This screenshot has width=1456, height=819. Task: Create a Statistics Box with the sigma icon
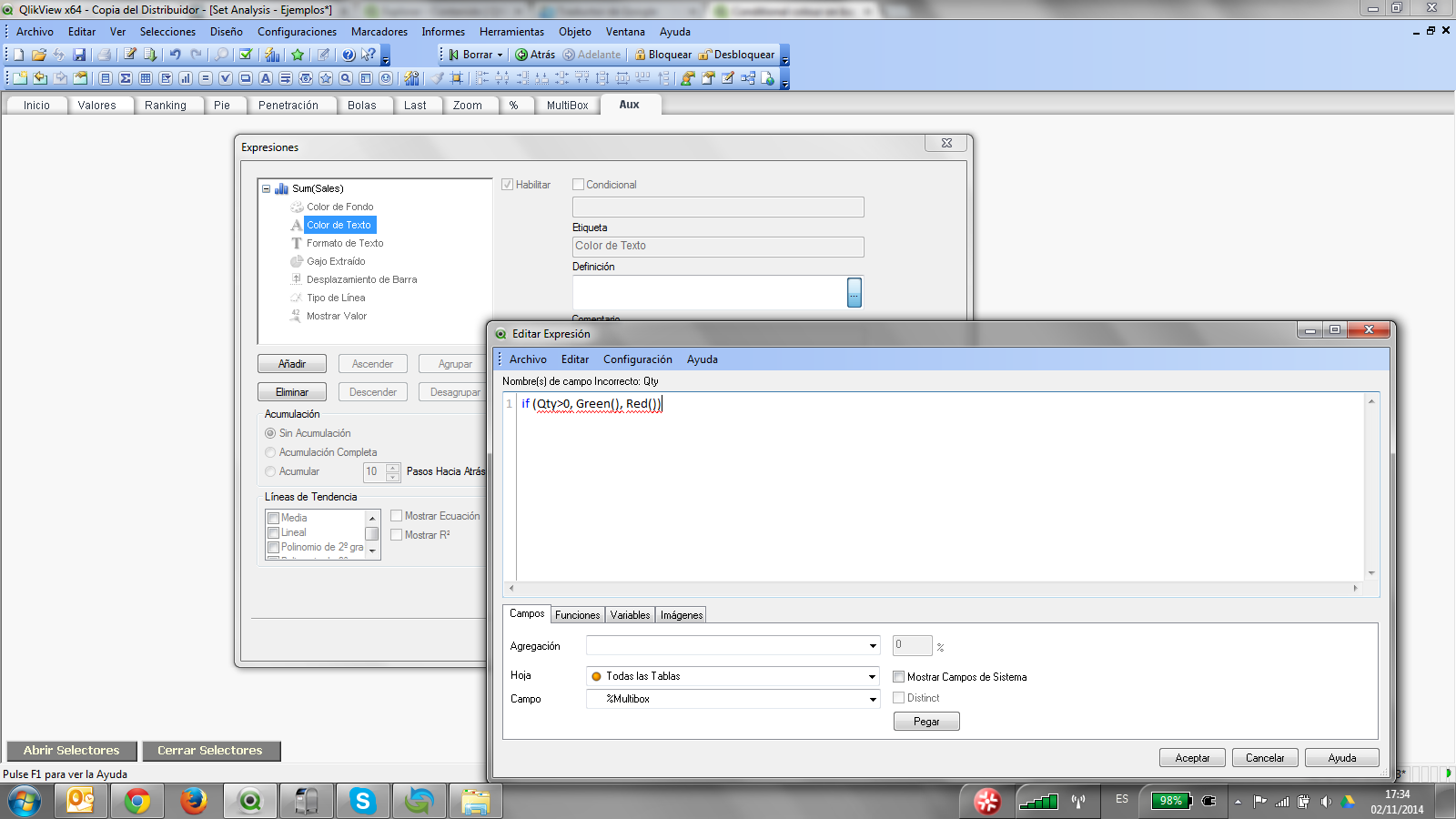(x=126, y=78)
